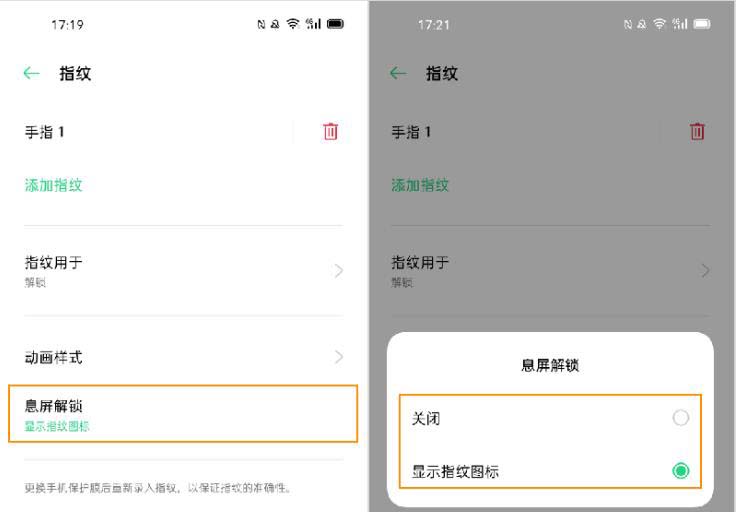
Task: Tap 添加指纹 link on left screen
Action: click(54, 185)
